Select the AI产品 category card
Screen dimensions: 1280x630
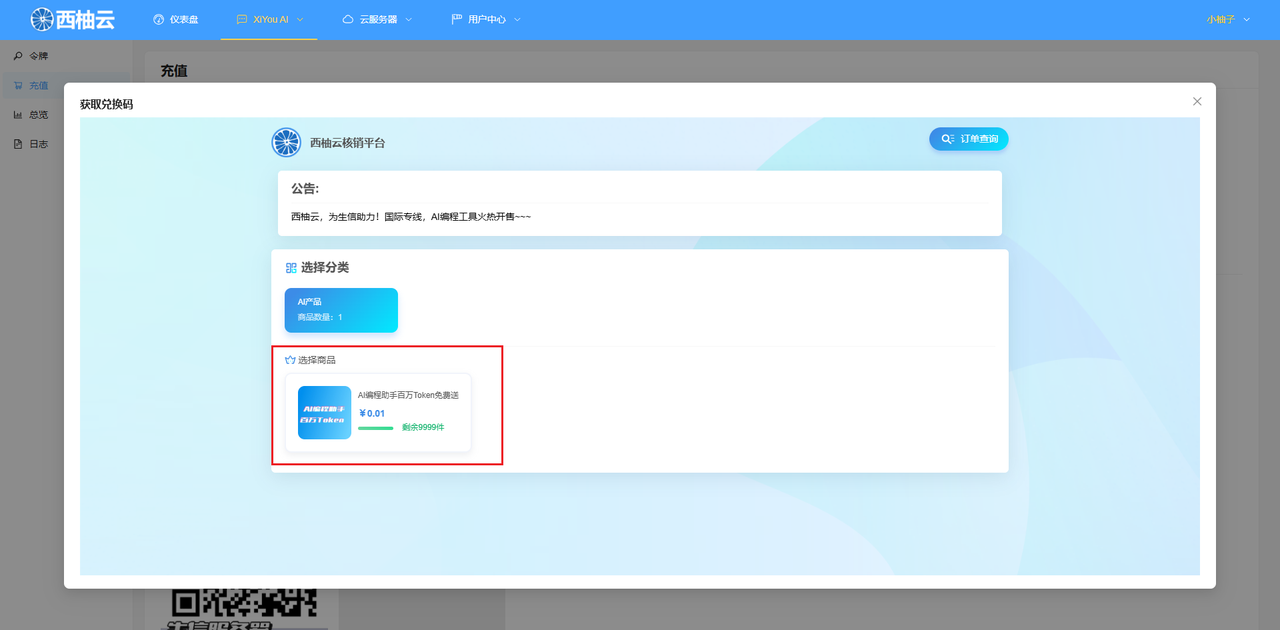[x=341, y=310]
